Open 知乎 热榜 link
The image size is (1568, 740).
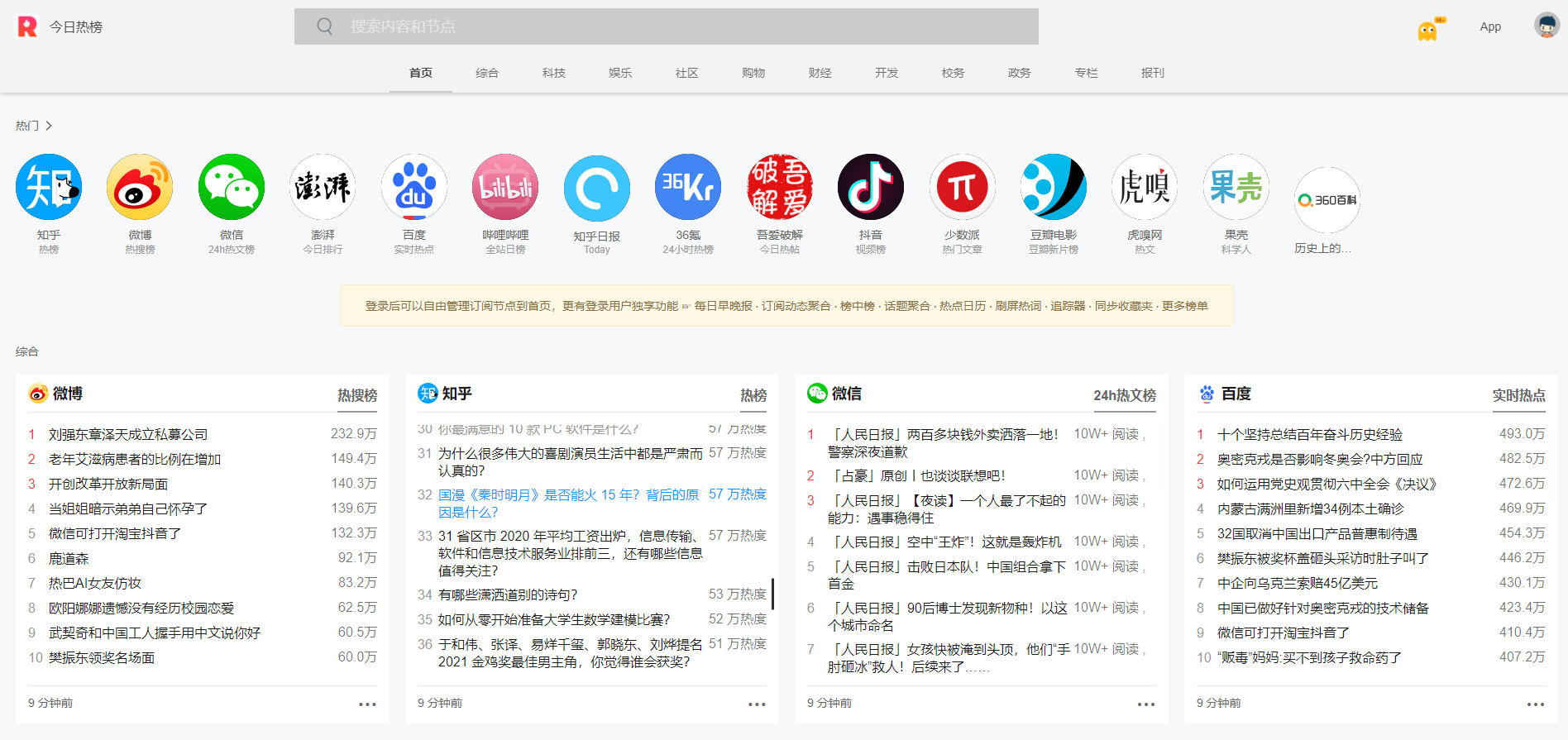[753, 395]
